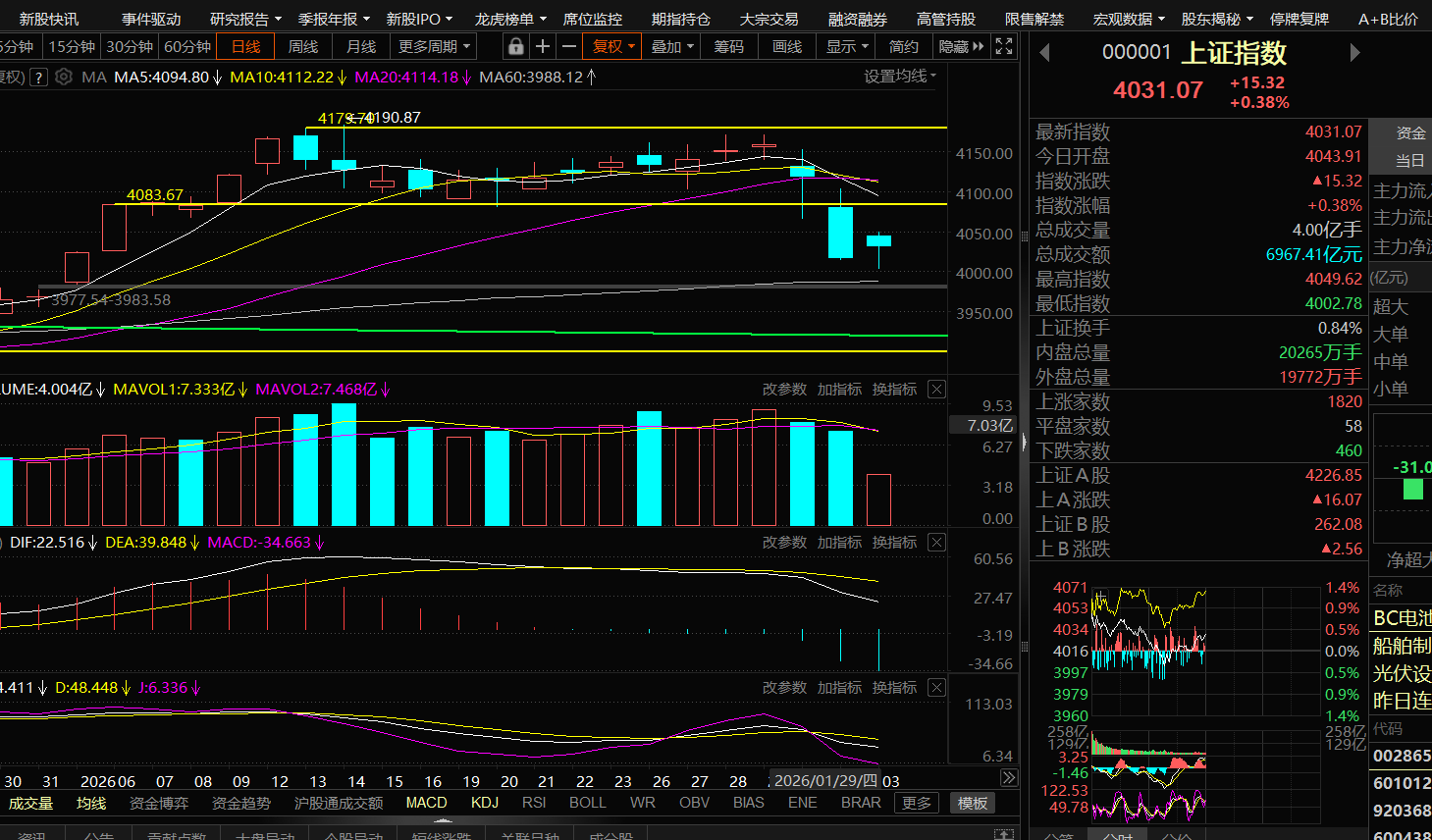Image resolution: width=1432 pixels, height=840 pixels.
Task: Open the 季报年报 dropdown
Action: point(334,19)
